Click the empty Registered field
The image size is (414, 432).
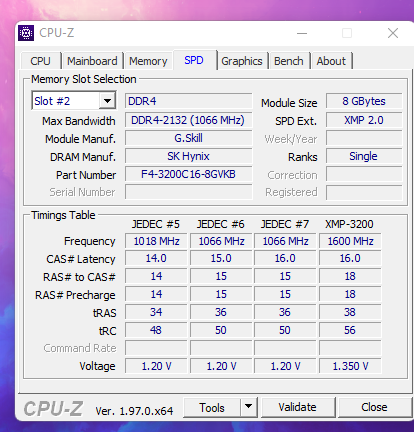(364, 192)
